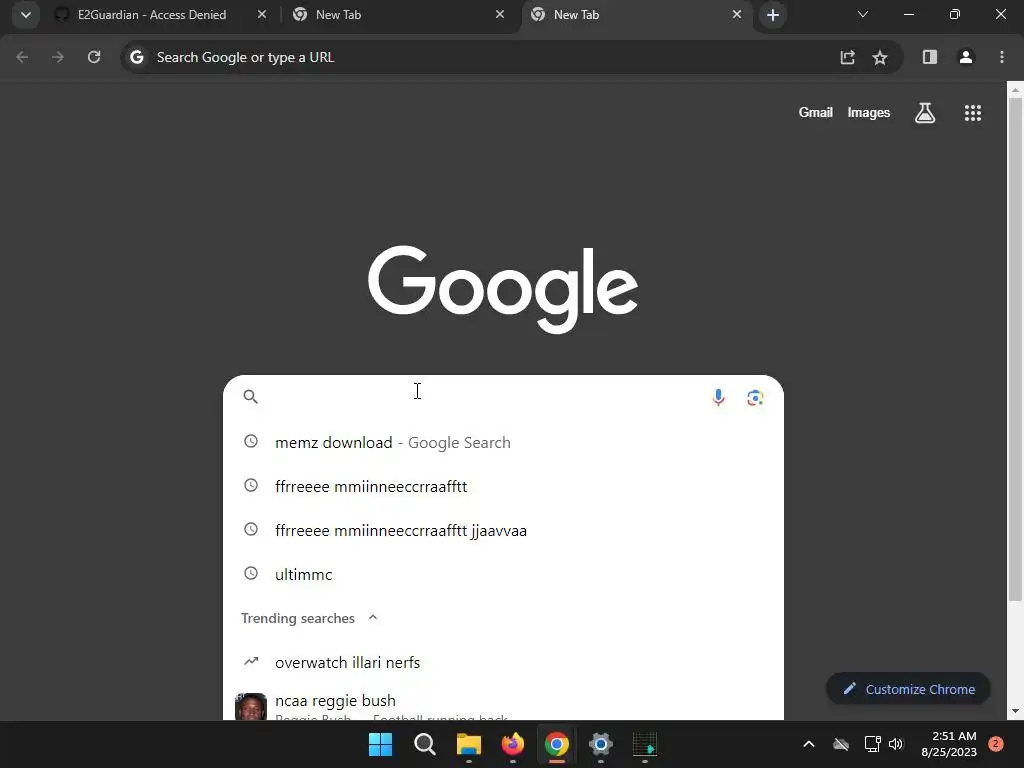Select the 'jjaavvaa' history suggestion
The height and width of the screenshot is (768, 1024).
point(503,530)
